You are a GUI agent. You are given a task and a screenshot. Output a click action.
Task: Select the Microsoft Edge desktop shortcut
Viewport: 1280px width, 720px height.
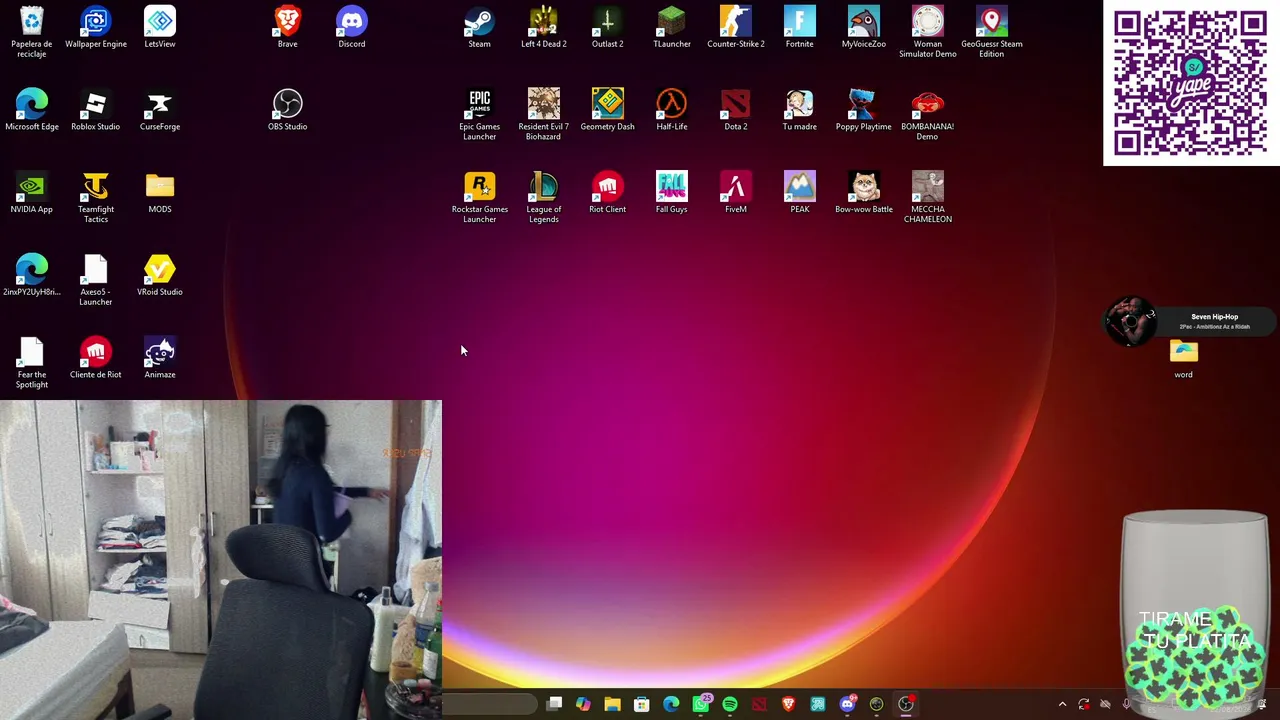(x=32, y=110)
